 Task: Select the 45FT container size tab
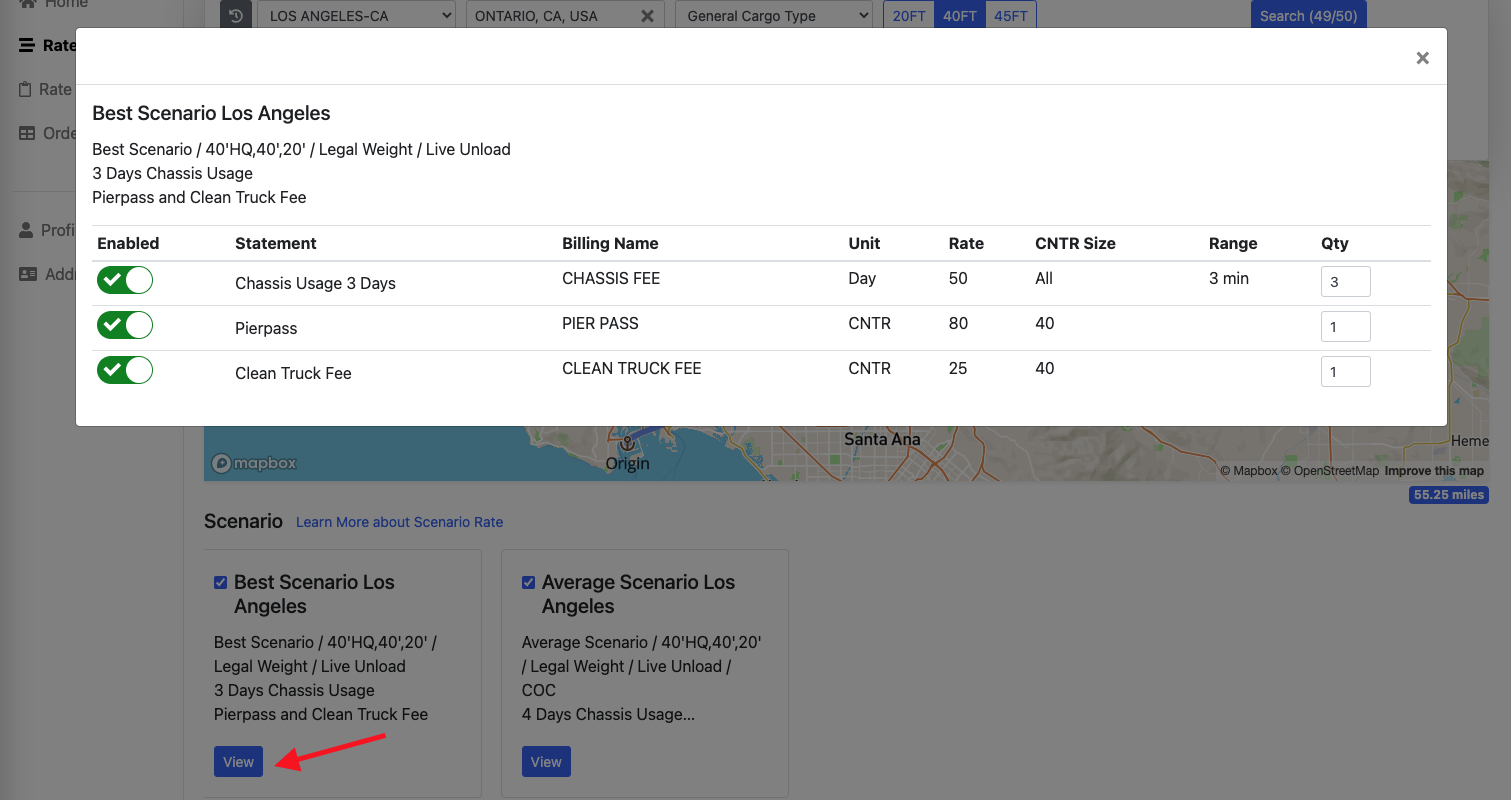point(1010,16)
